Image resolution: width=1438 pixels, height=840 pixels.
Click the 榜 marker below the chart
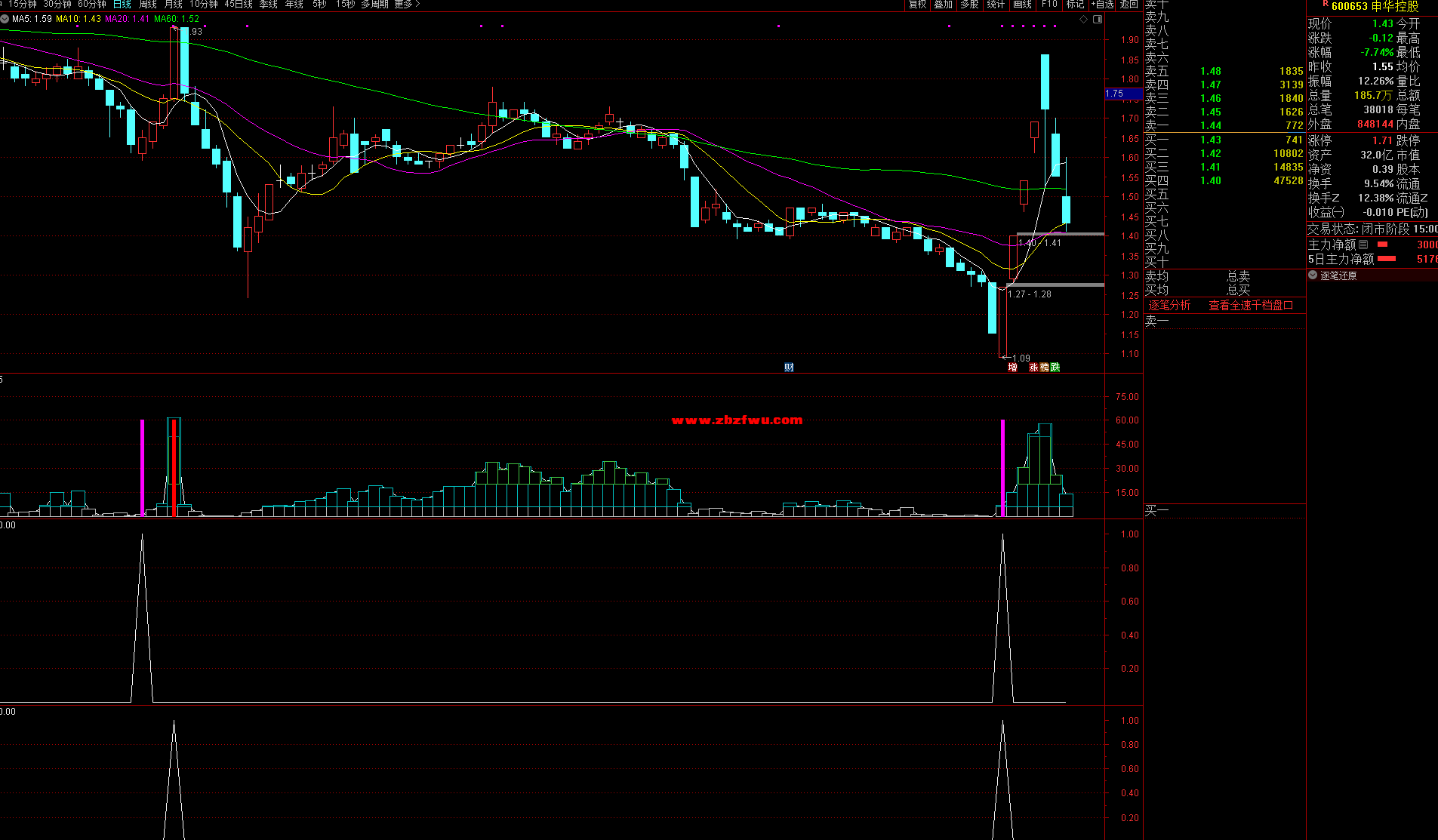click(x=1044, y=368)
